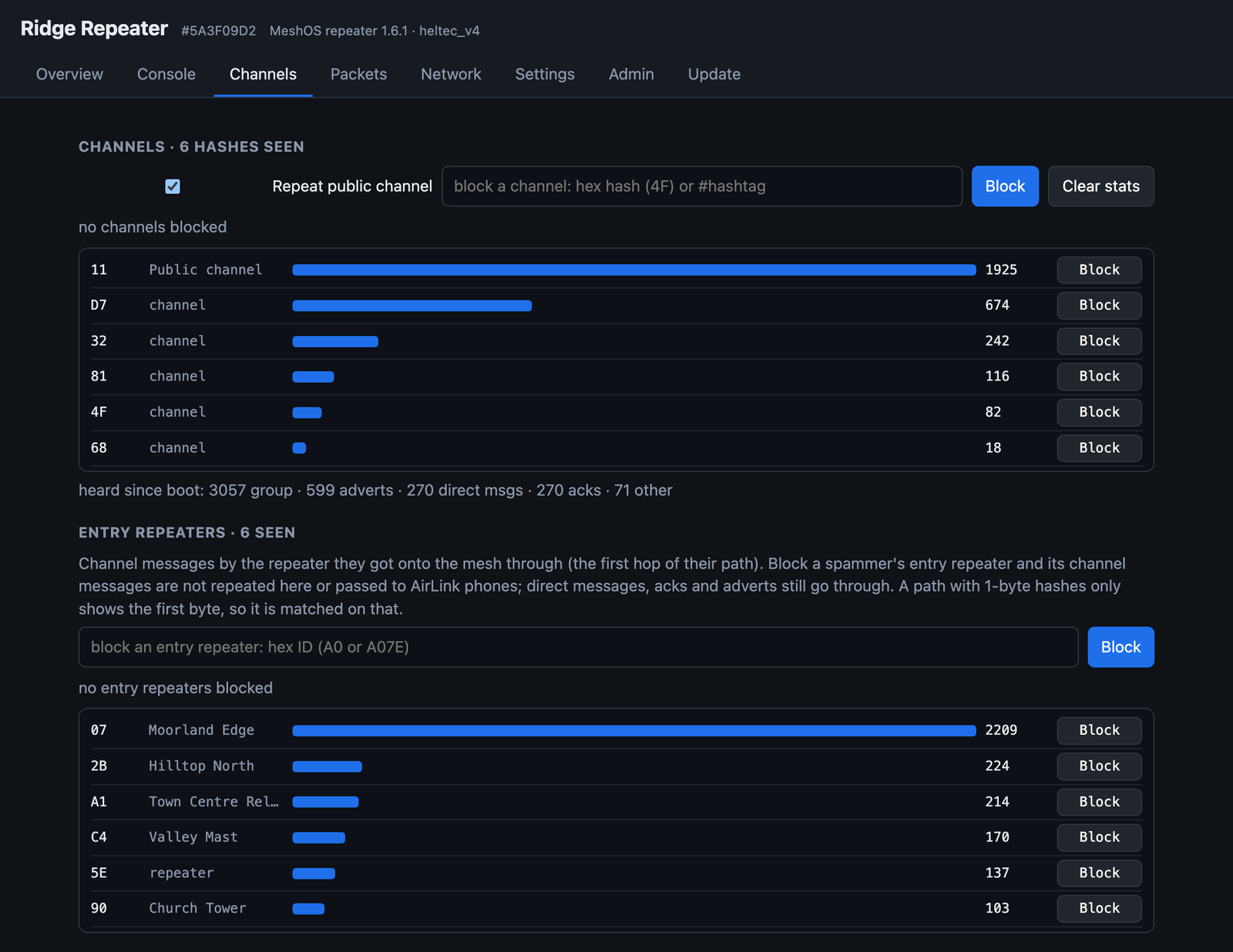Block channel 32
The height and width of the screenshot is (952, 1233).
[x=1099, y=340]
